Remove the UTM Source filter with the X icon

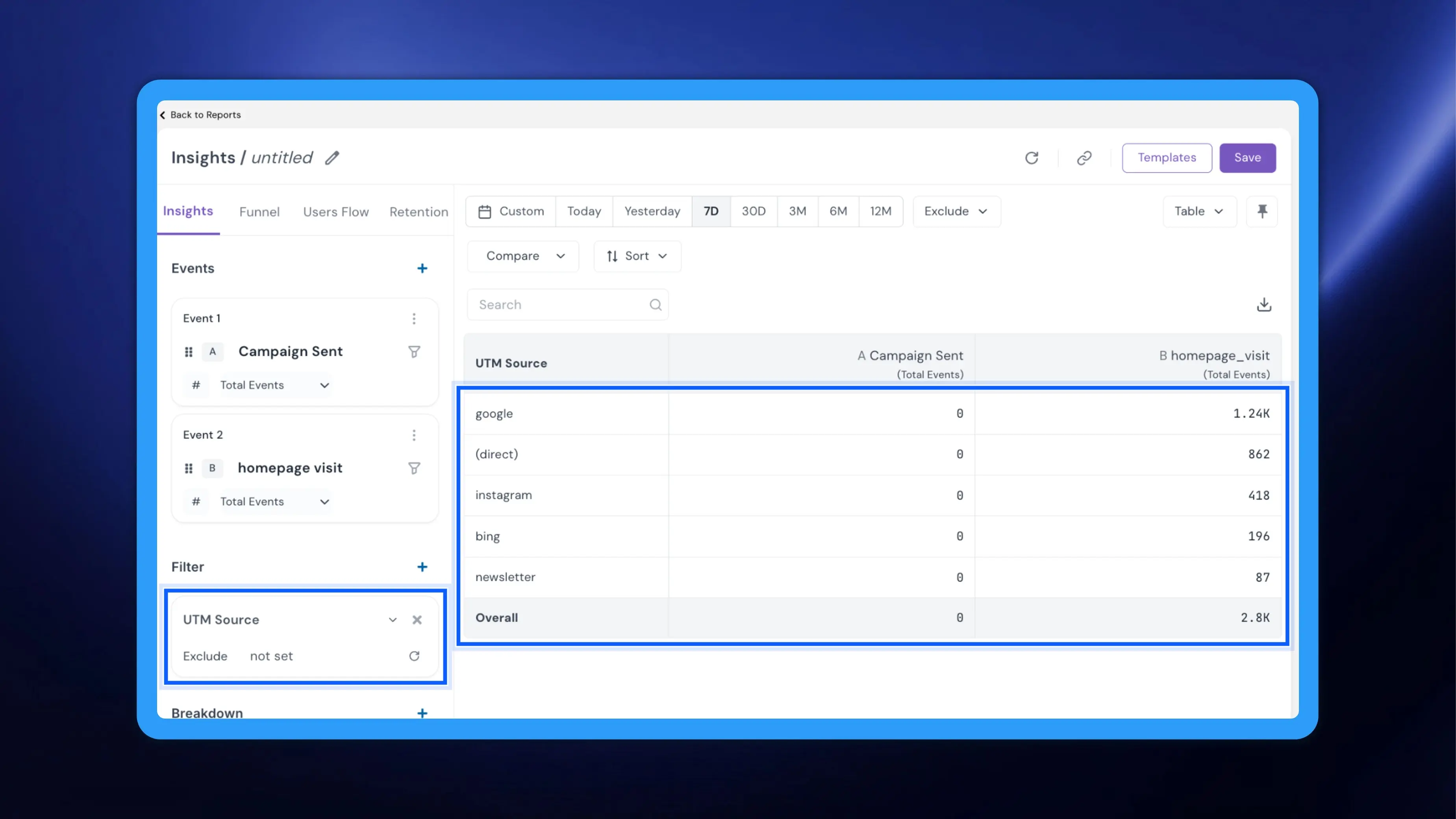click(x=417, y=620)
